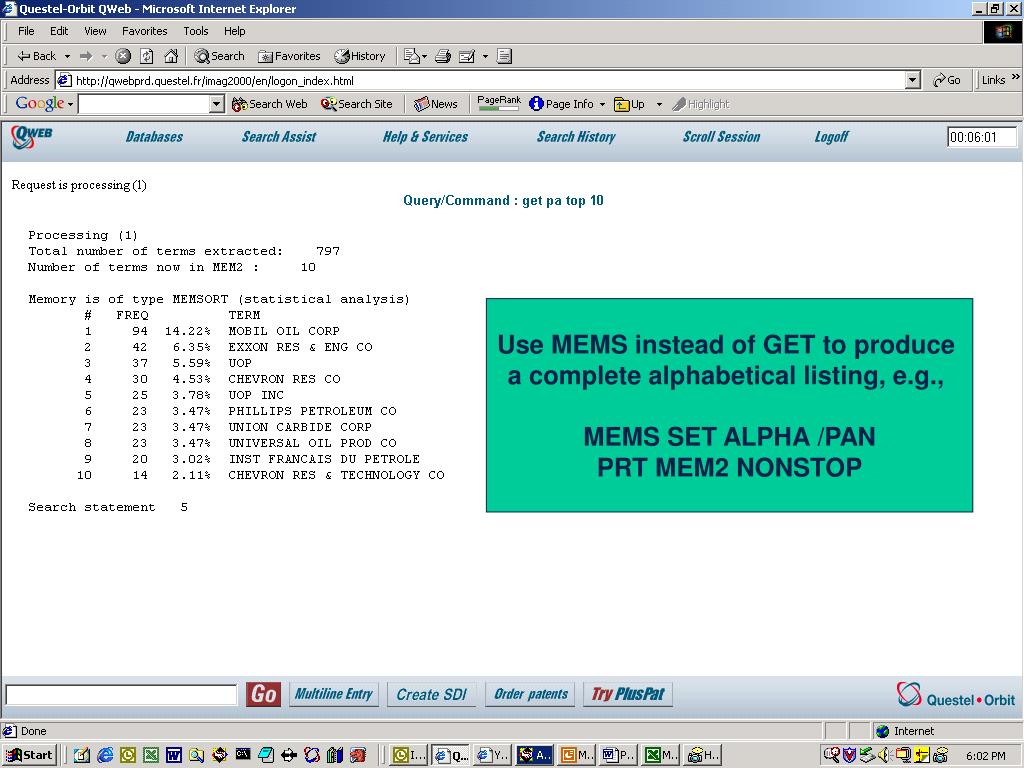The image size is (1024, 768).
Task: Open Help & Services
Action: tap(425, 136)
